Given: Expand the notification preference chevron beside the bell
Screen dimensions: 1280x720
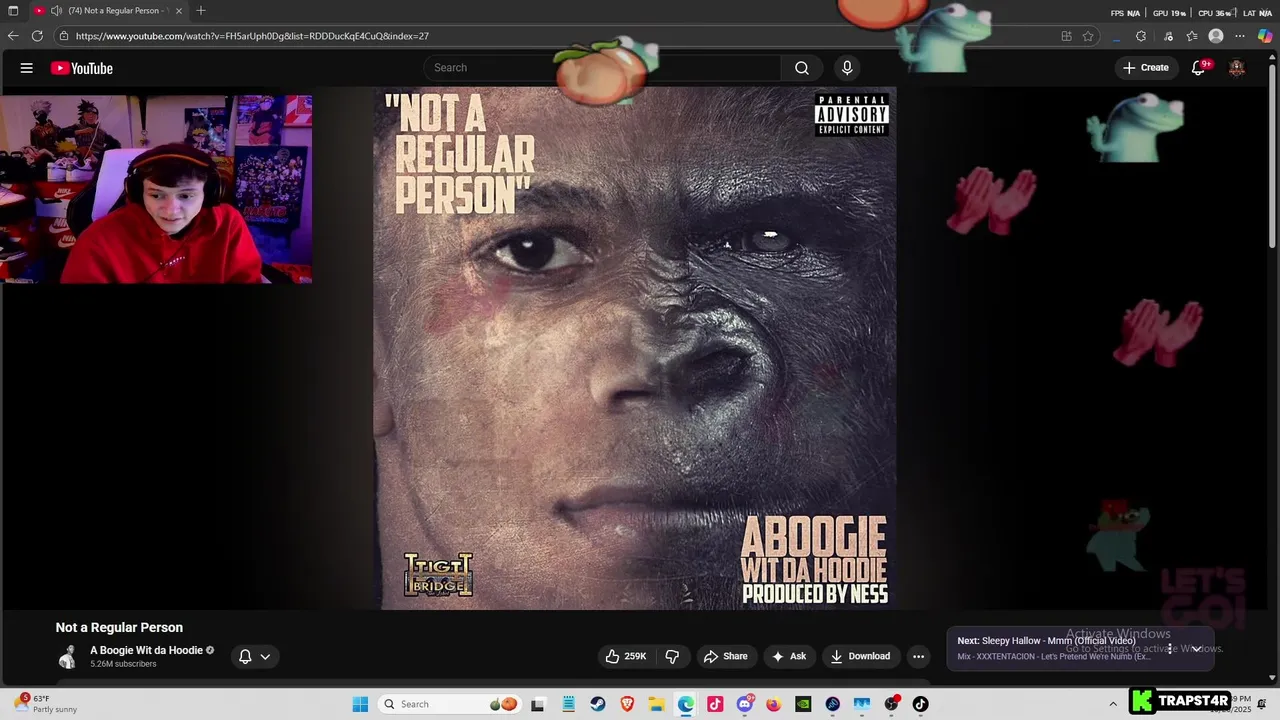Looking at the screenshot, I should (x=265, y=657).
